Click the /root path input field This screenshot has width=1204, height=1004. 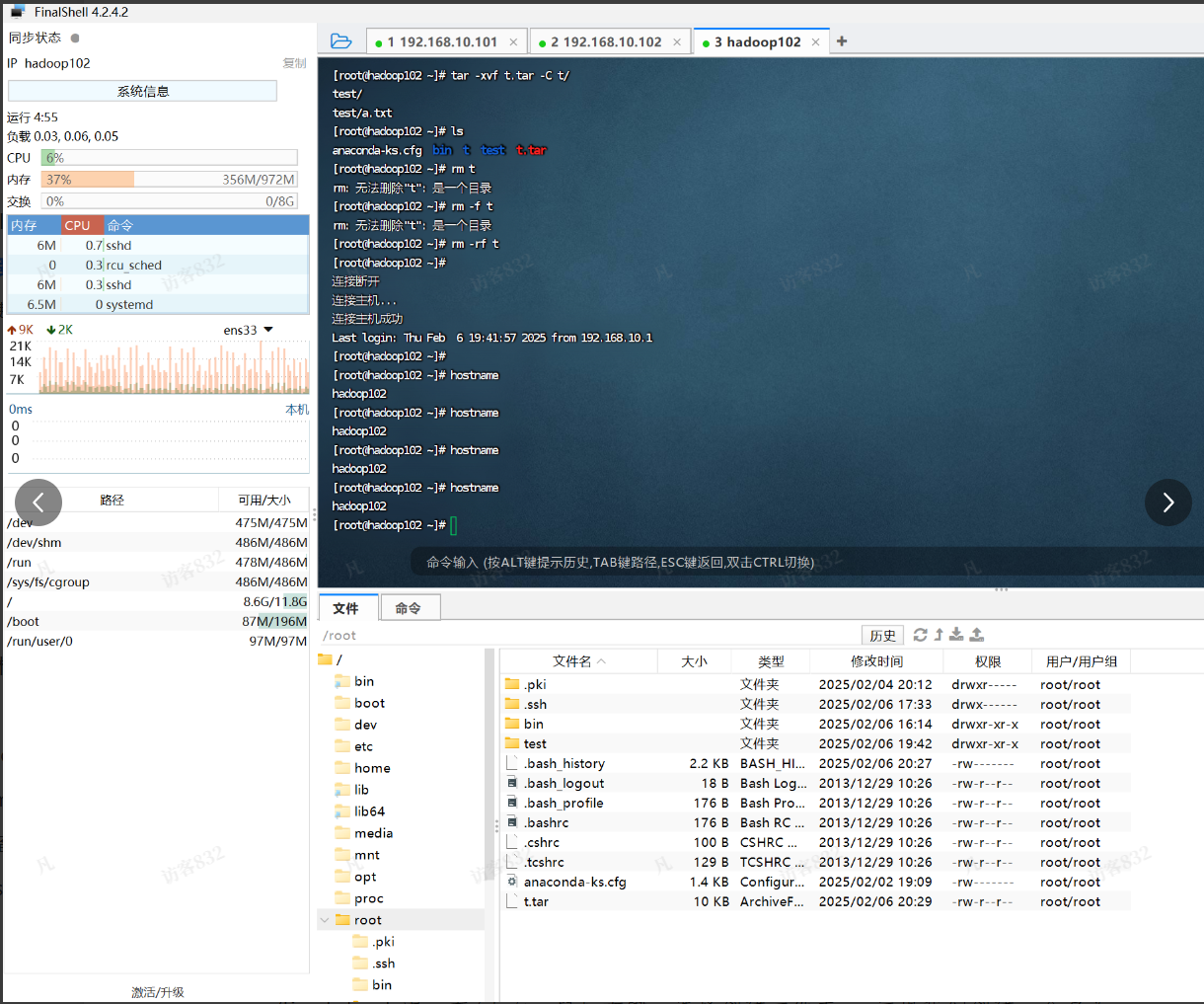tap(493, 635)
